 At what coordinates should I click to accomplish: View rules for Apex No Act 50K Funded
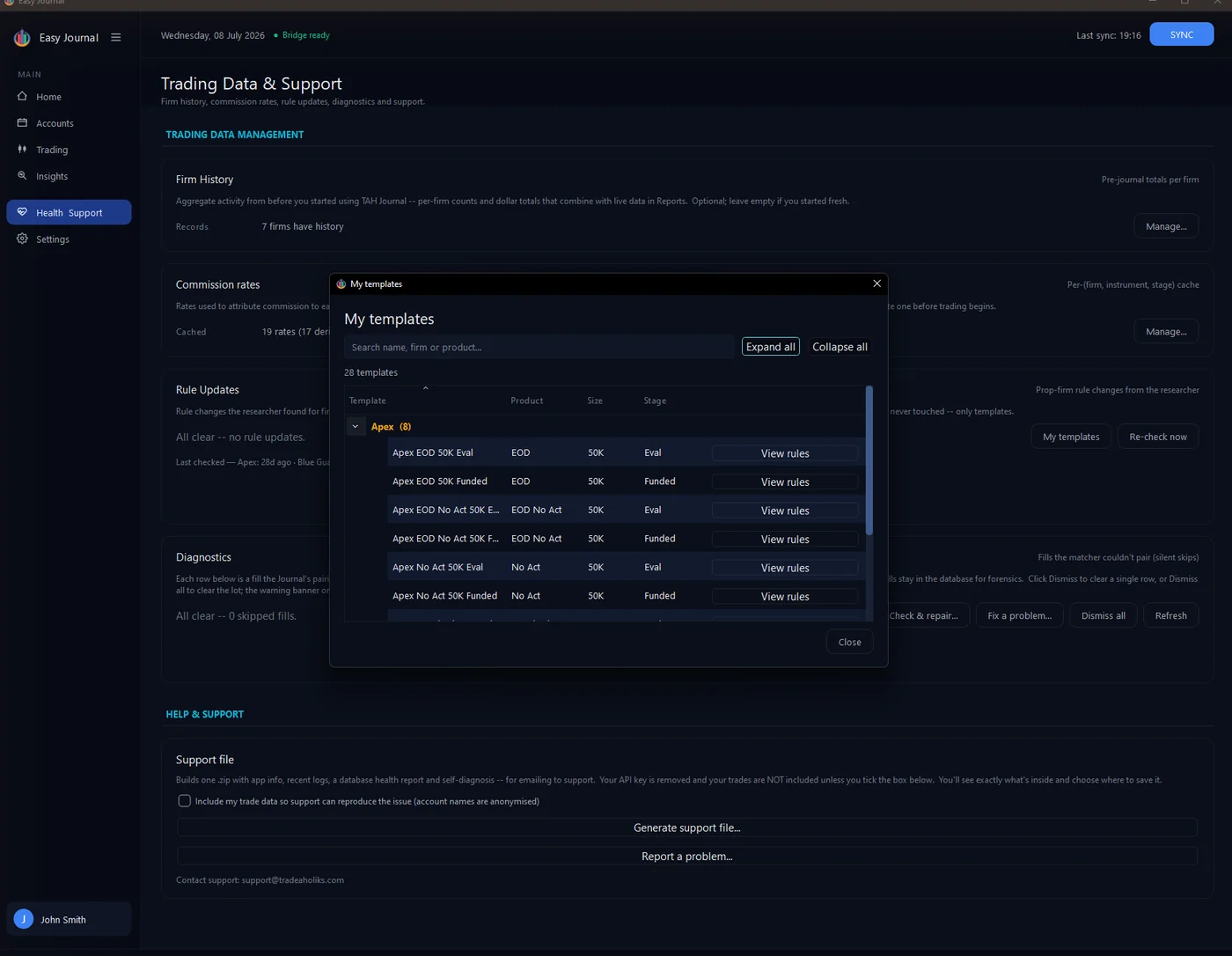(x=785, y=596)
